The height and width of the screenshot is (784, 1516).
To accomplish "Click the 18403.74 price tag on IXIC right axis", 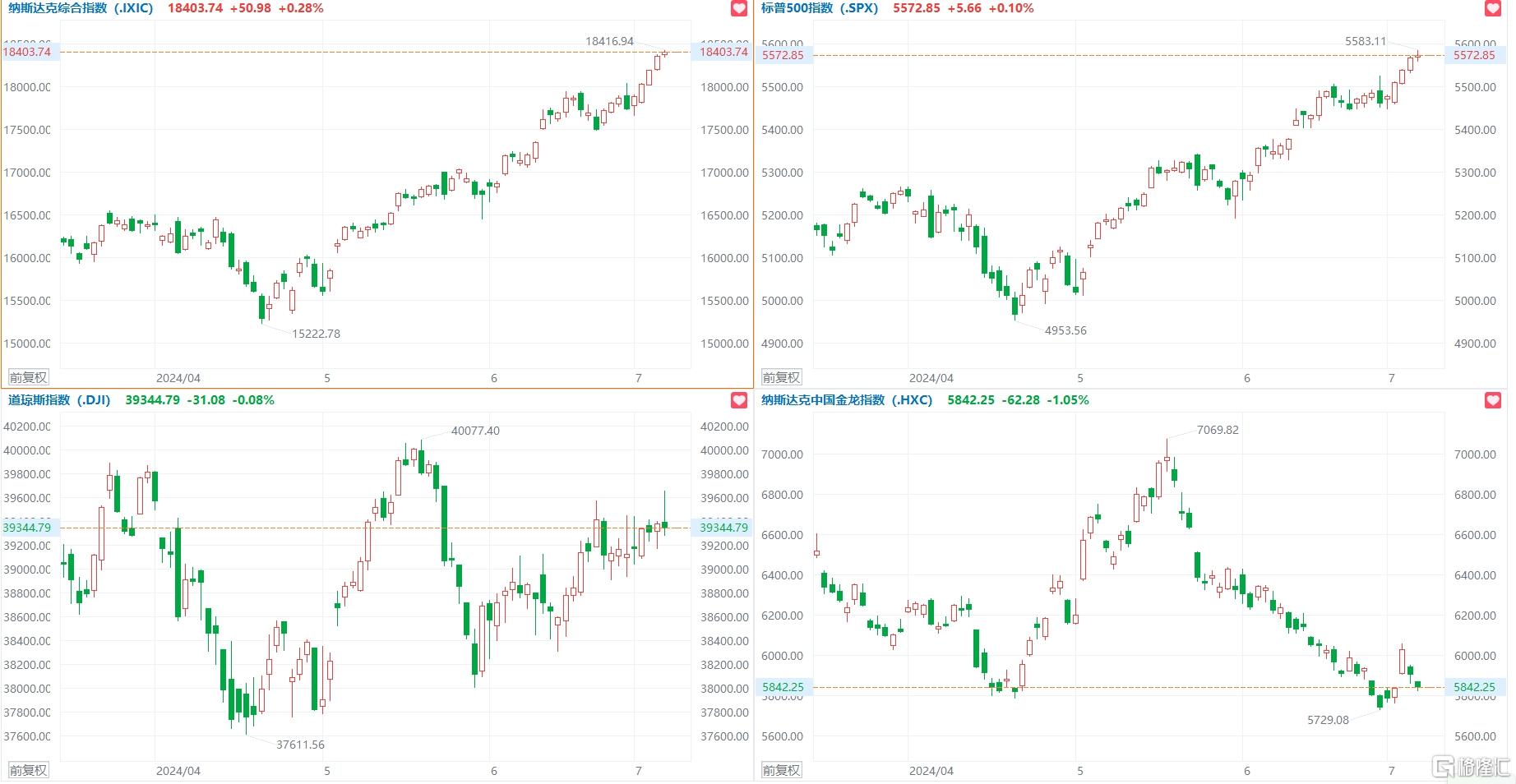I will coord(723,52).
